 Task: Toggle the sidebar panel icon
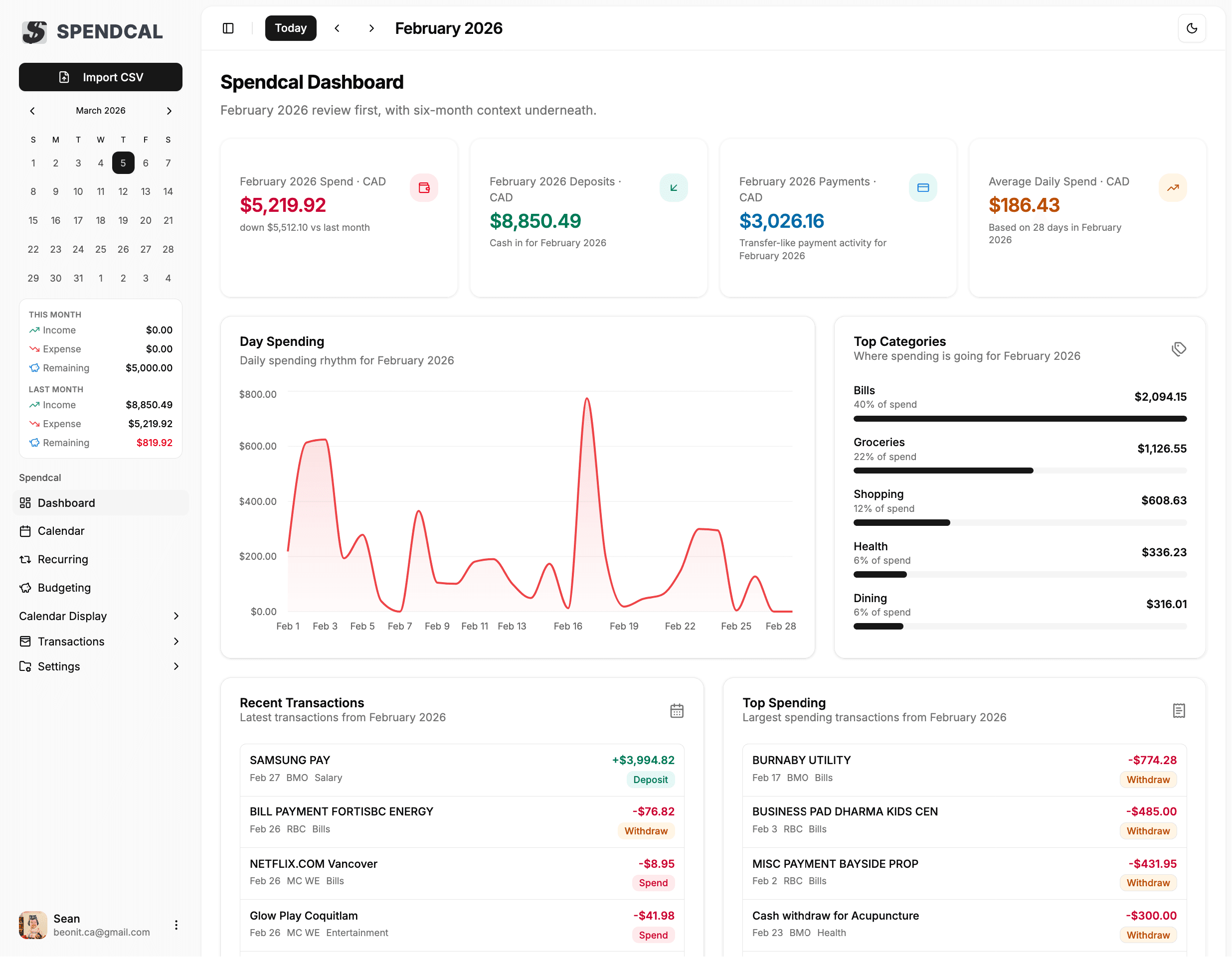click(228, 28)
